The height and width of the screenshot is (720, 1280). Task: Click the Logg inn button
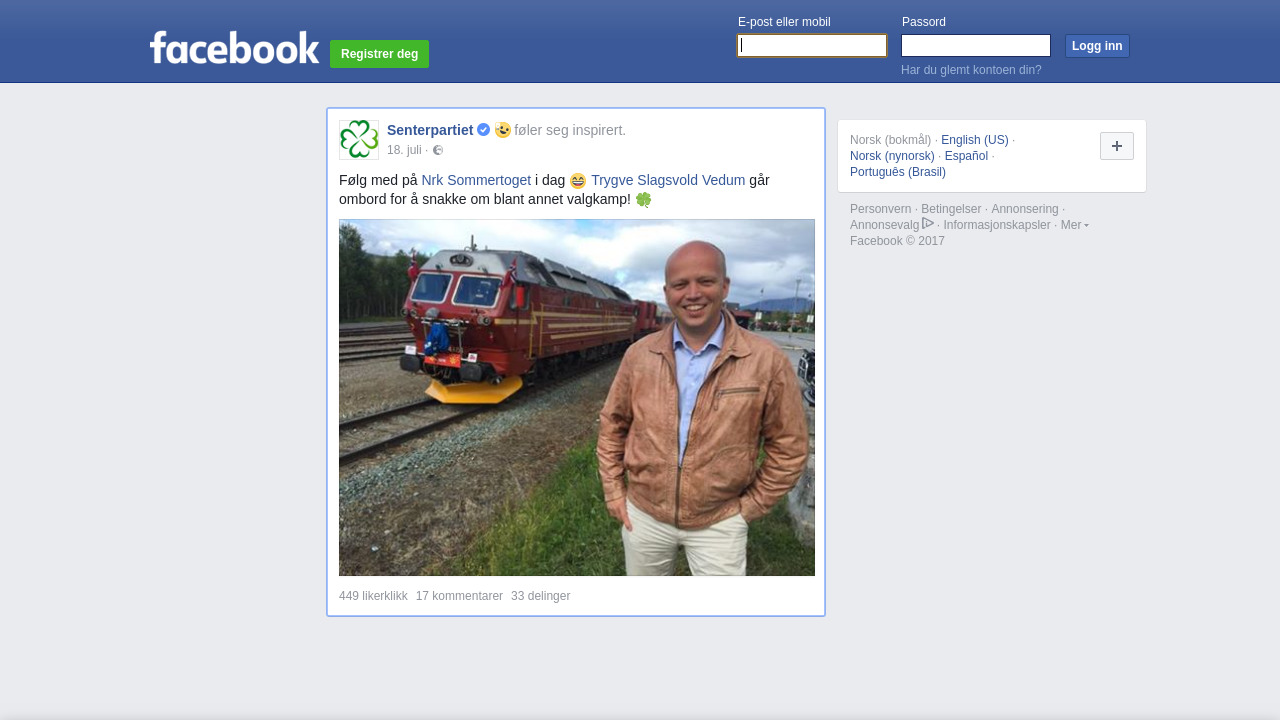tap(1097, 46)
